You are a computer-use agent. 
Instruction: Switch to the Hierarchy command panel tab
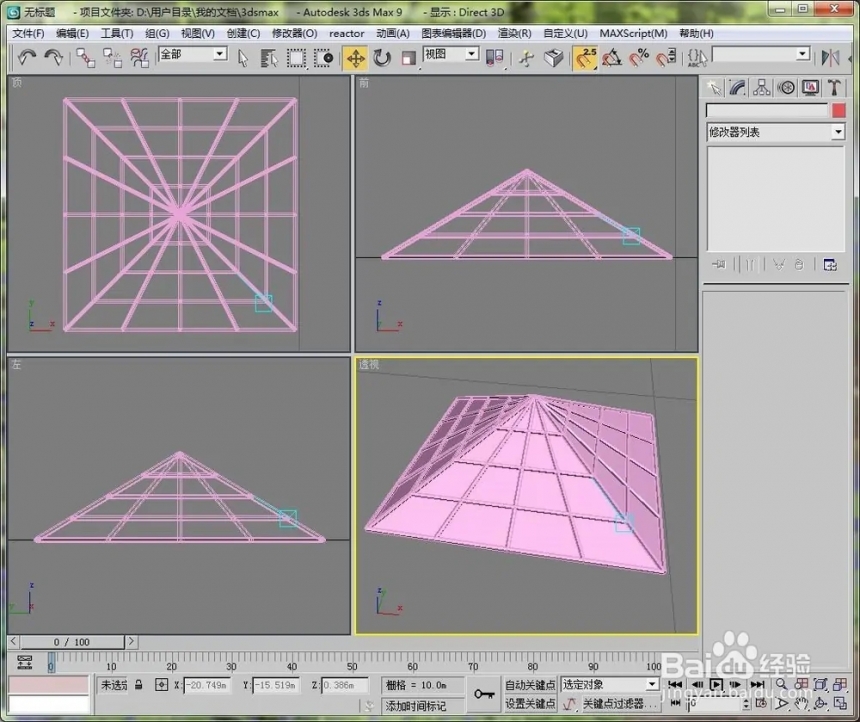click(762, 88)
